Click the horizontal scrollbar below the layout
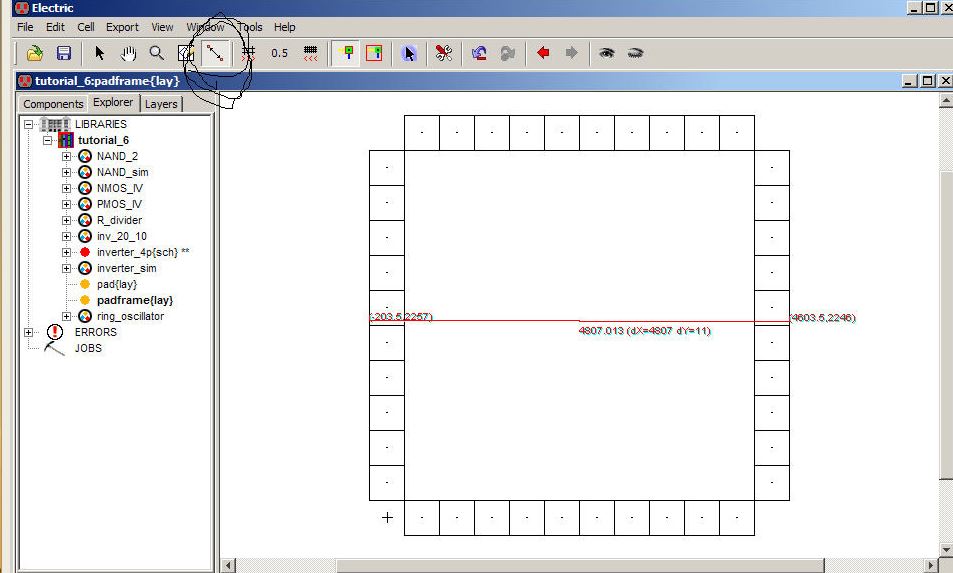 coord(580,566)
